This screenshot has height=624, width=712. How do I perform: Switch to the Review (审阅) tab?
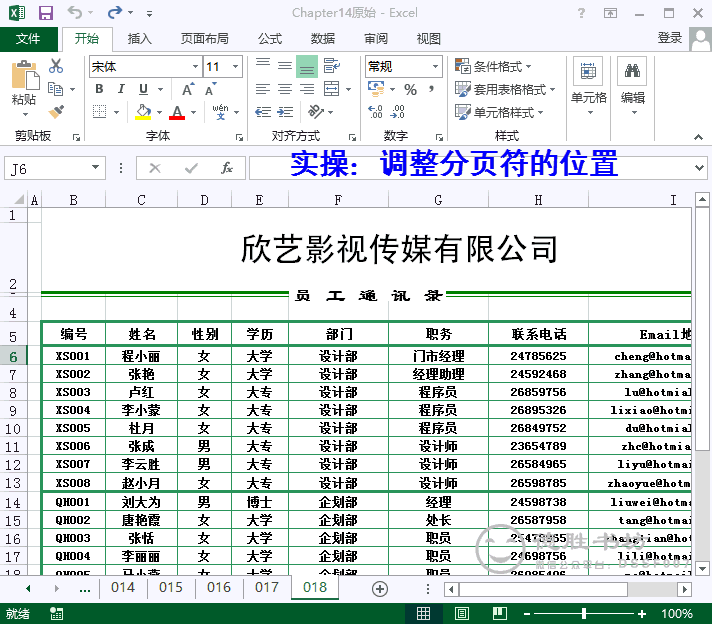pos(376,39)
